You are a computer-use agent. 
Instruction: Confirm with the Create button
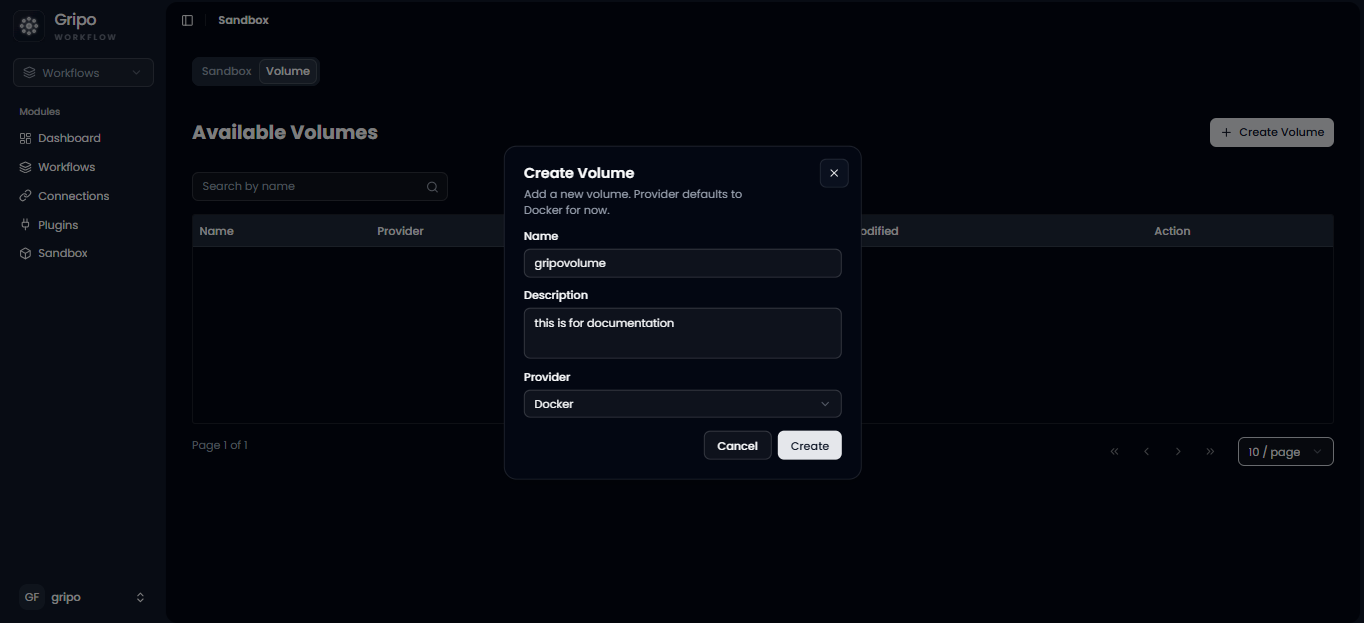[810, 446]
